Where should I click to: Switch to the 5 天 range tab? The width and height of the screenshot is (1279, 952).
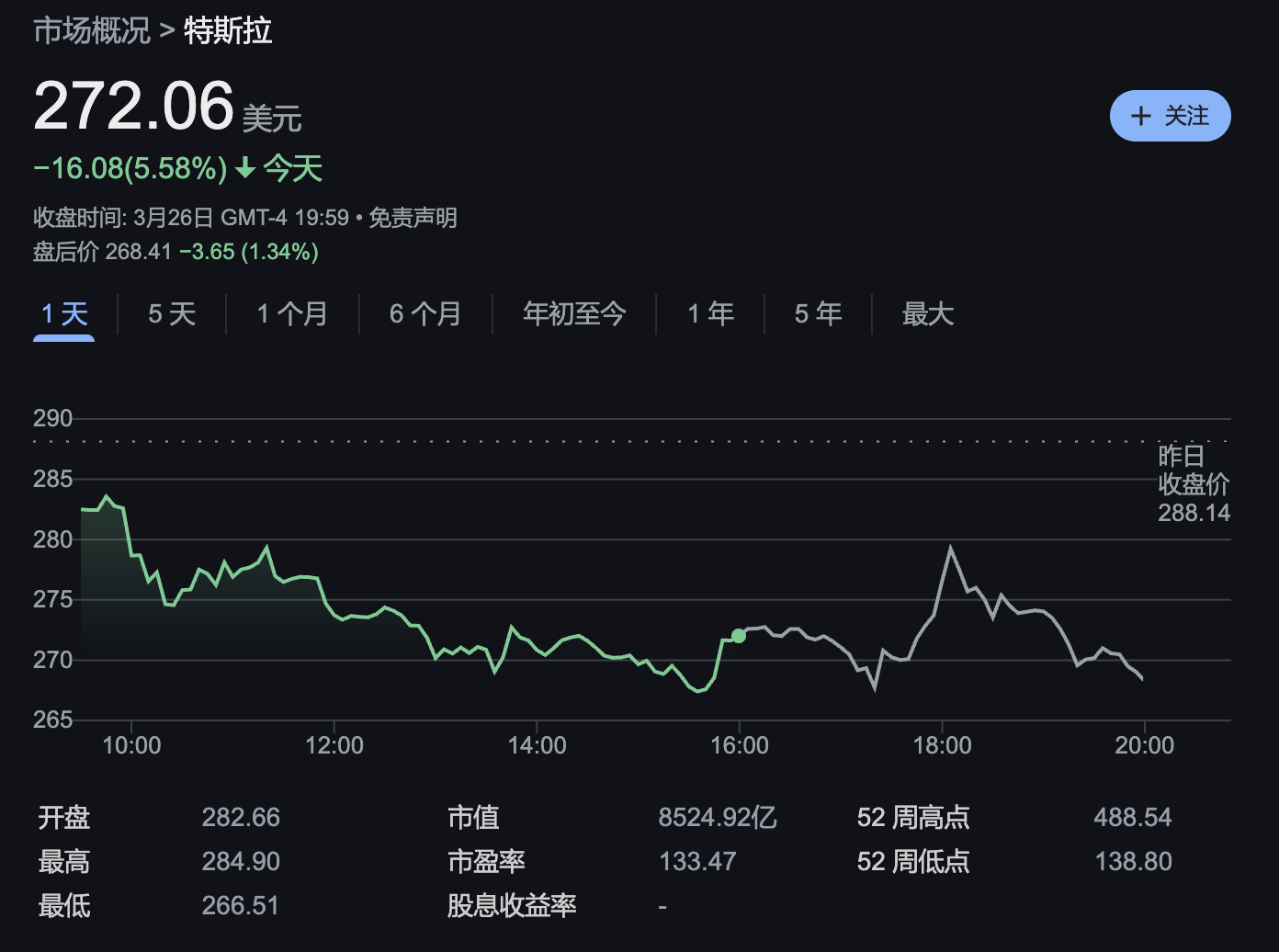172,314
